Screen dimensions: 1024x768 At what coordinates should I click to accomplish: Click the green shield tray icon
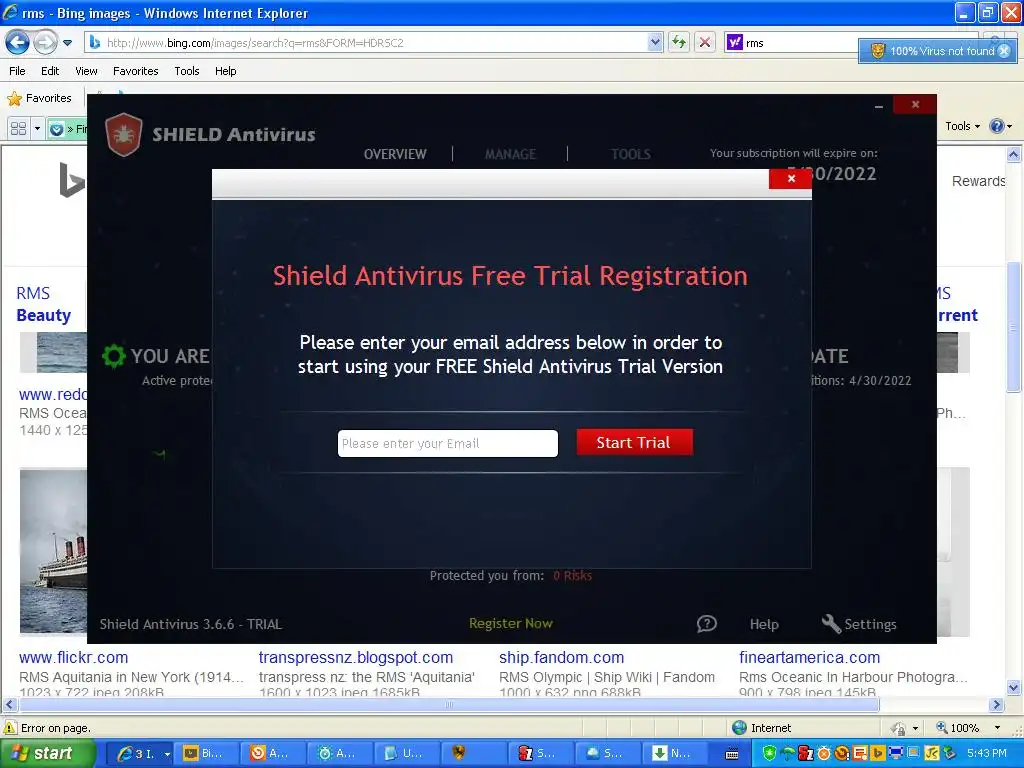tap(769, 754)
